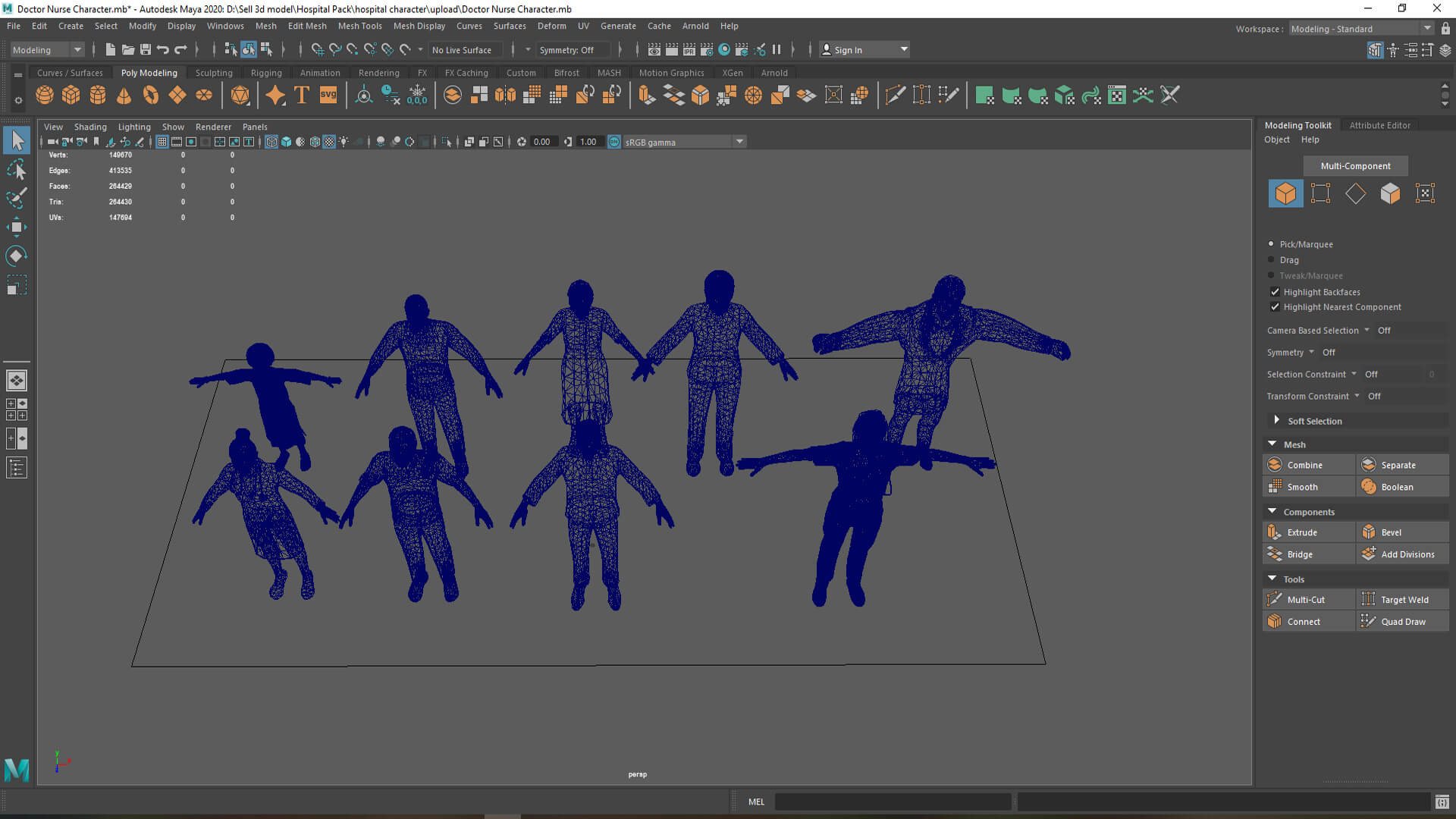Viewport: 1456px width, 819px height.
Task: Toggle Highlight Backfaces checkbox
Action: pyautogui.click(x=1275, y=292)
